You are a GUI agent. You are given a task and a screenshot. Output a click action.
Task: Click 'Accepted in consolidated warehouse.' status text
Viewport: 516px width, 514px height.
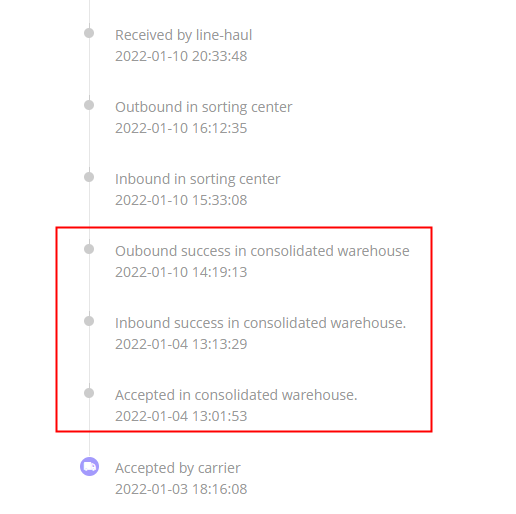(236, 395)
